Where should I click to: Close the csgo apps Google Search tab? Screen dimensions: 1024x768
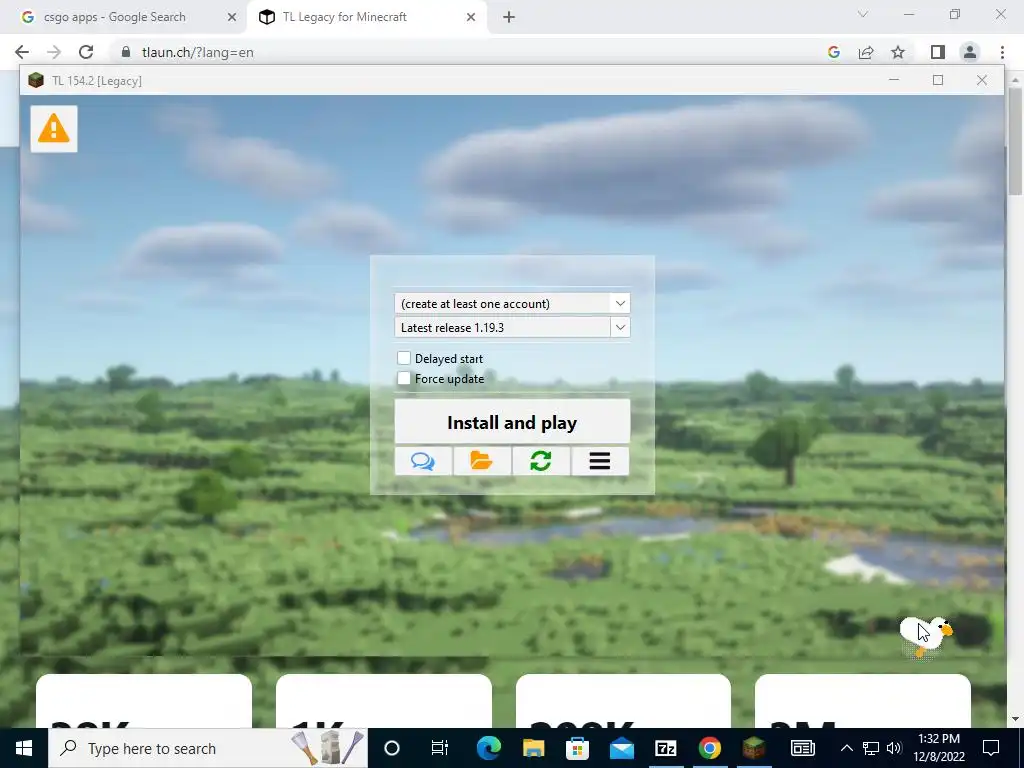click(x=232, y=17)
